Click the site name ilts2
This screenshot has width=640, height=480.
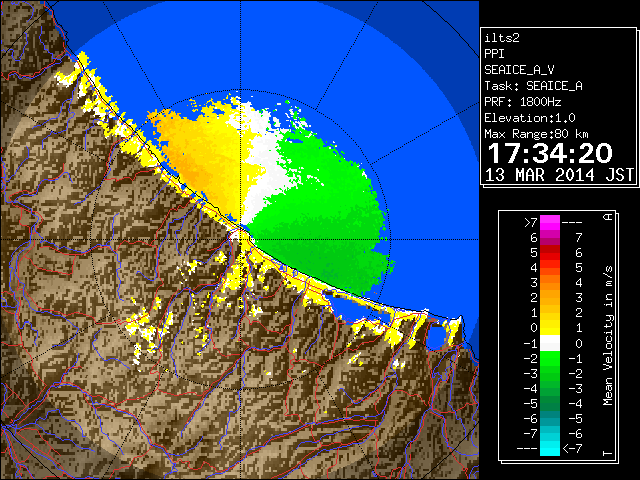coord(502,38)
